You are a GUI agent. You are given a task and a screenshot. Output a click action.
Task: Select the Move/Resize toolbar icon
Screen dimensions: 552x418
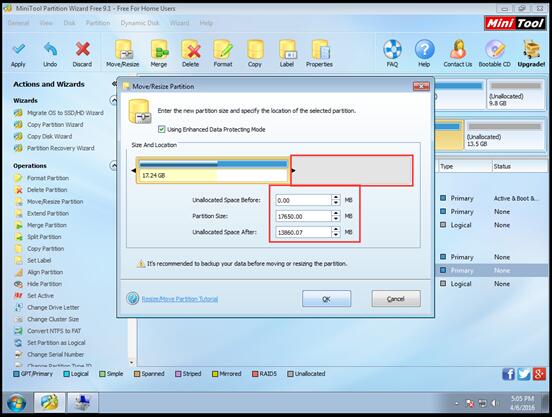click(123, 49)
